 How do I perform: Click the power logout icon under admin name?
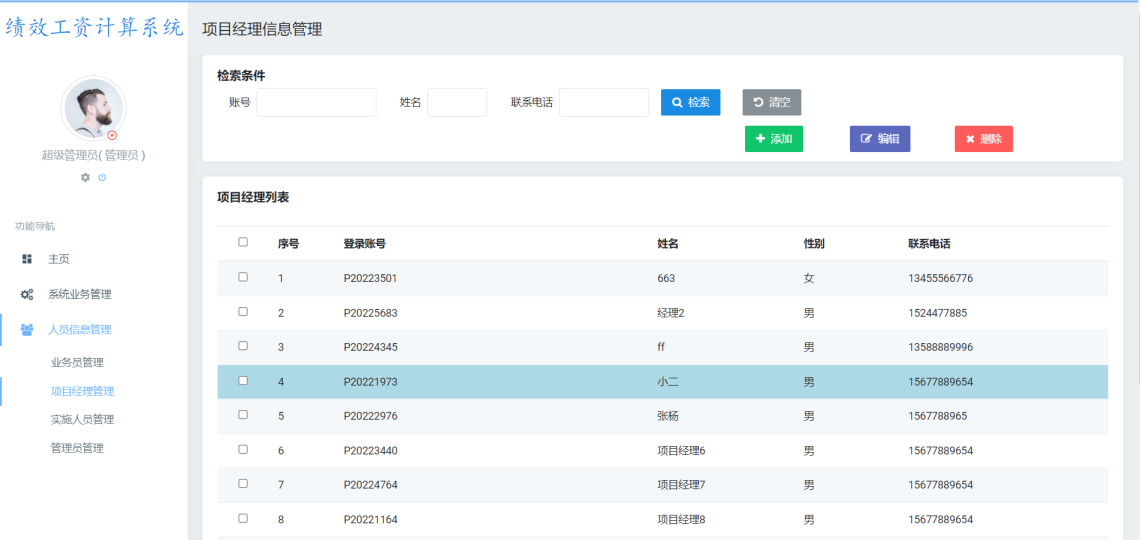[103, 177]
